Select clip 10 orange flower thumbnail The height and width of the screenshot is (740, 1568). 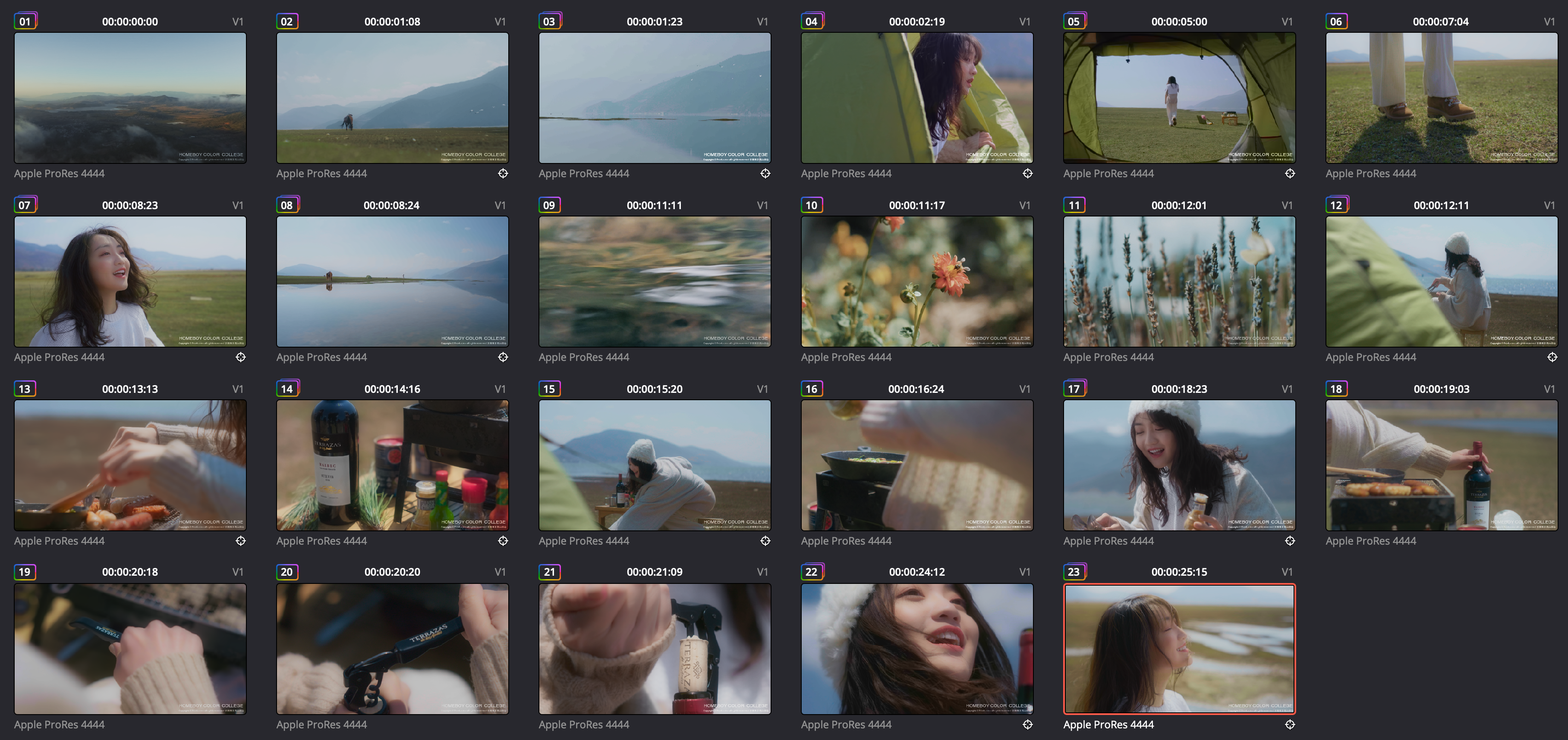point(917,281)
